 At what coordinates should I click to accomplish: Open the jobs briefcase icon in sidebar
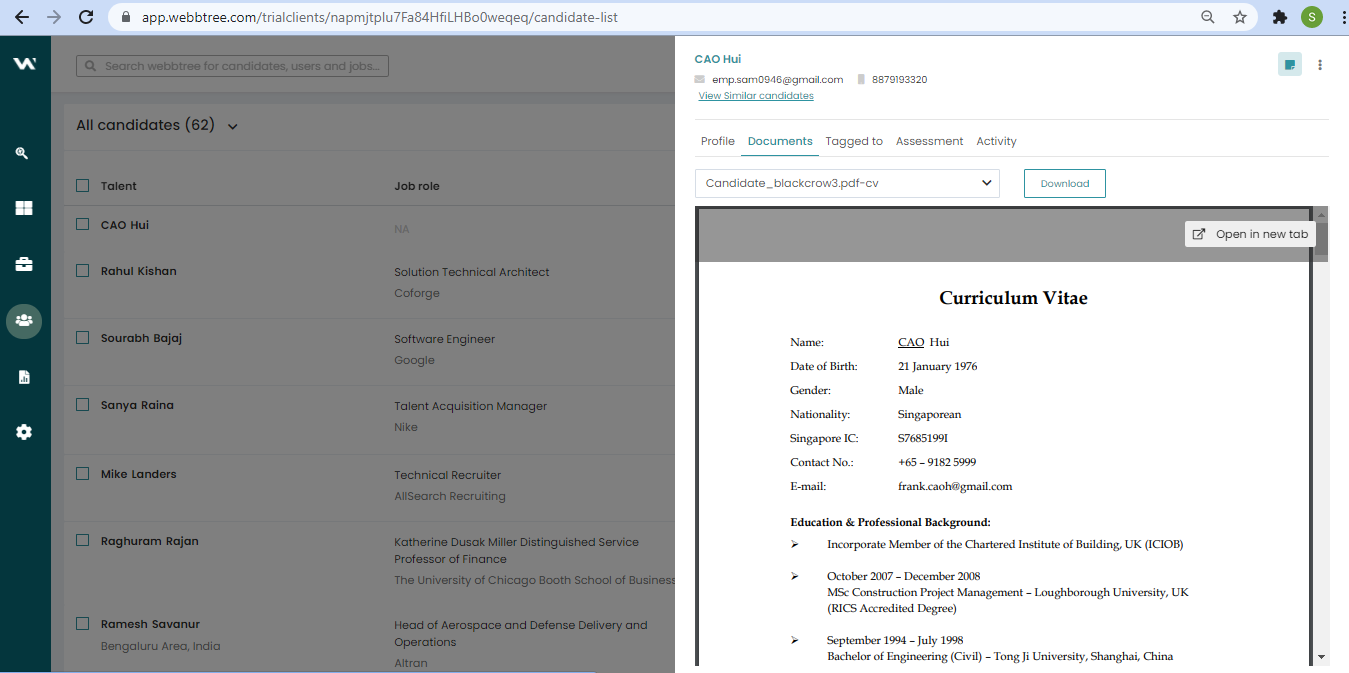point(24,264)
